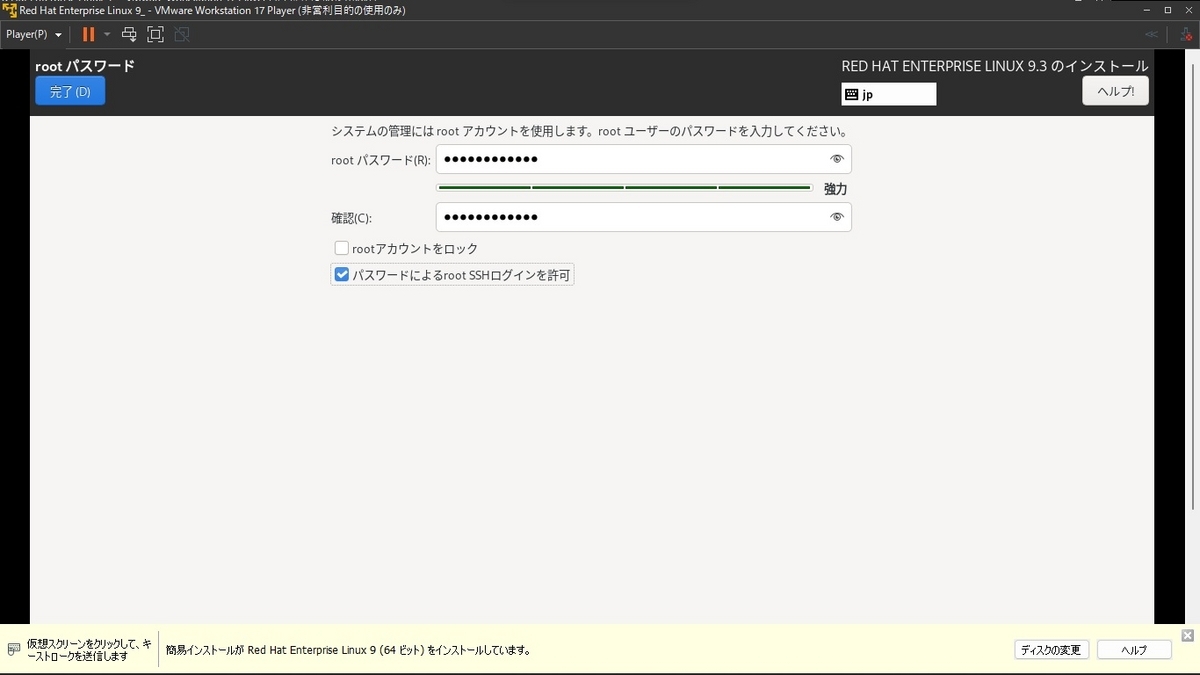Image resolution: width=1200 pixels, height=675 pixels.
Task: Open the Player(P) menu
Action: tap(33, 34)
